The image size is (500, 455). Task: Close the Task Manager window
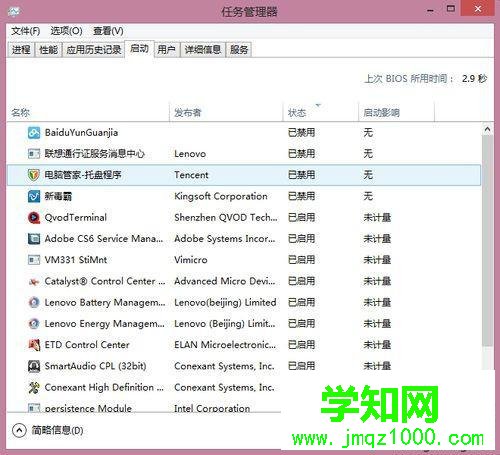[x=478, y=9]
